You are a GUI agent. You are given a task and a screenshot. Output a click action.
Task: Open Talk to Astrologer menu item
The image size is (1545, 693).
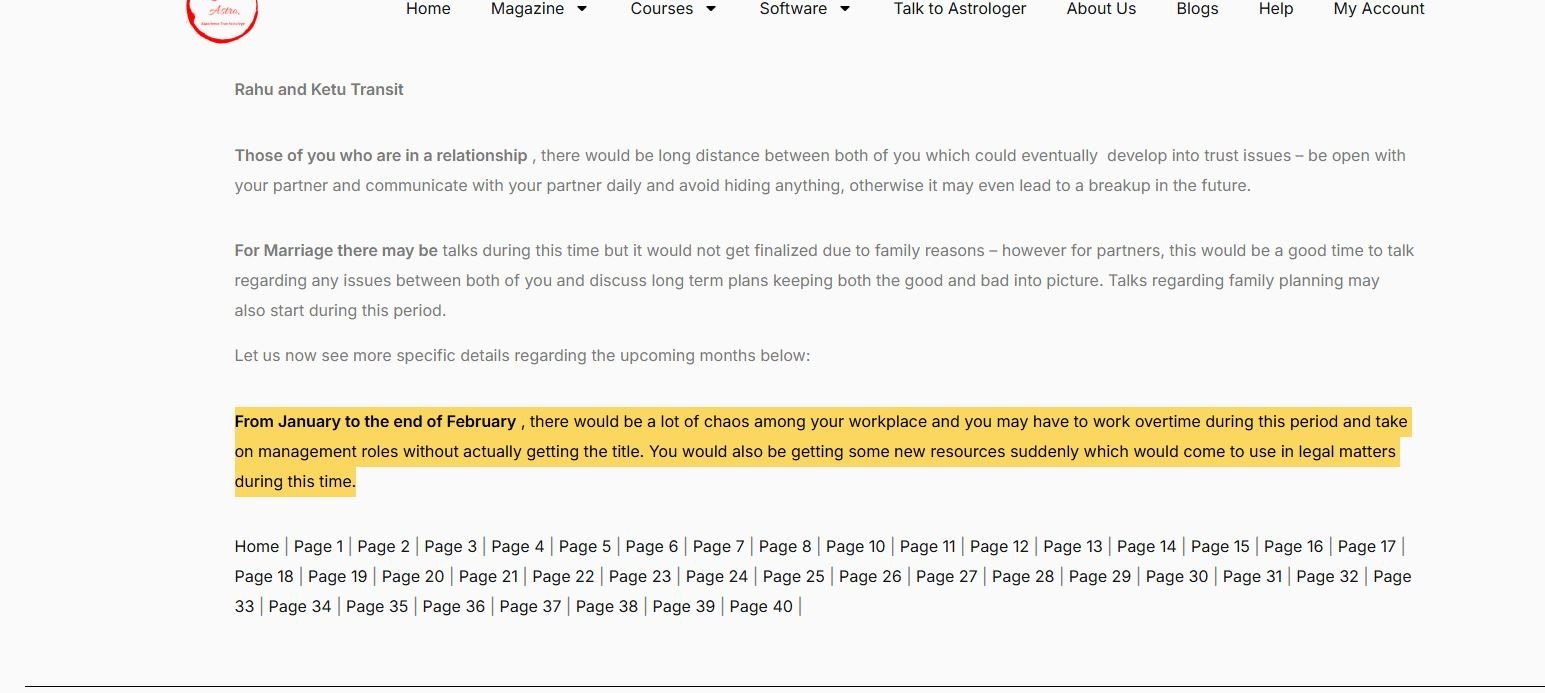click(x=959, y=9)
